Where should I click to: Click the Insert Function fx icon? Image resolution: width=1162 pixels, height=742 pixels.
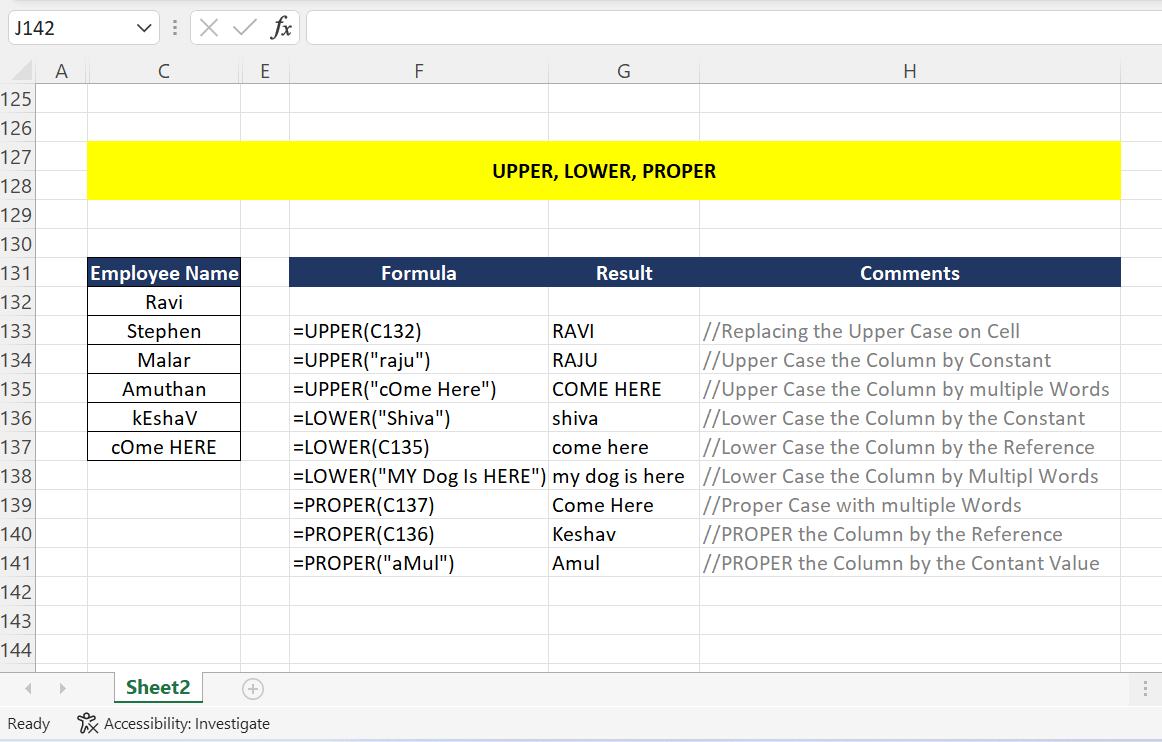pos(281,28)
